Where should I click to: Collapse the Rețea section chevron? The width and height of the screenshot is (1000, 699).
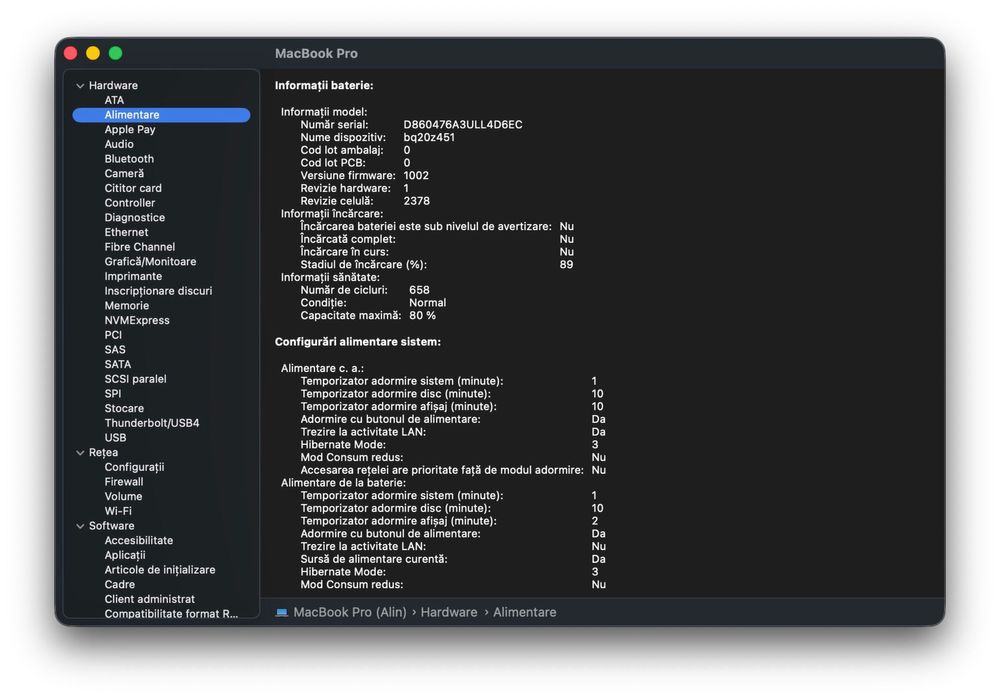click(x=80, y=453)
